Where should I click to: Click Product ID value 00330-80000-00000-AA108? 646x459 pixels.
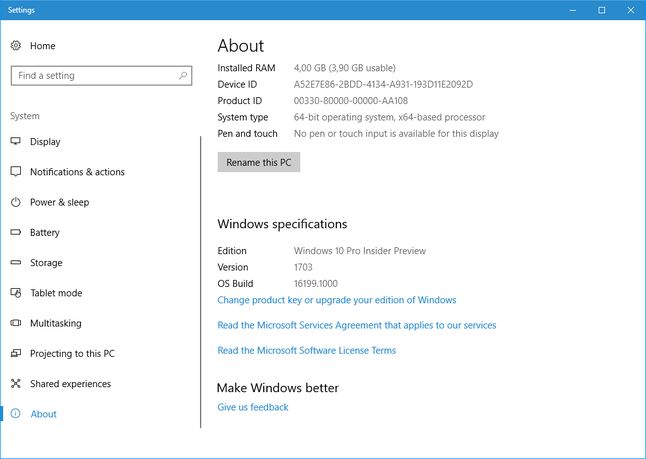351,101
